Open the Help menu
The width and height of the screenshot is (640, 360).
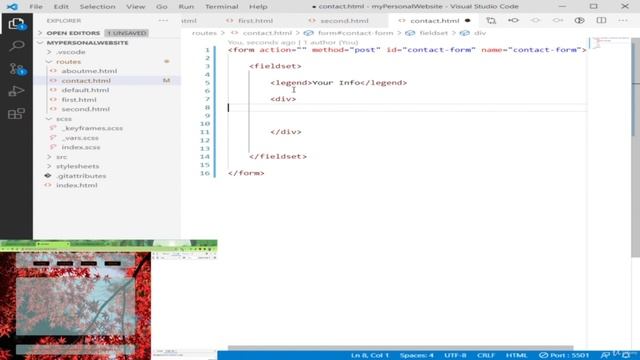pos(258,7)
